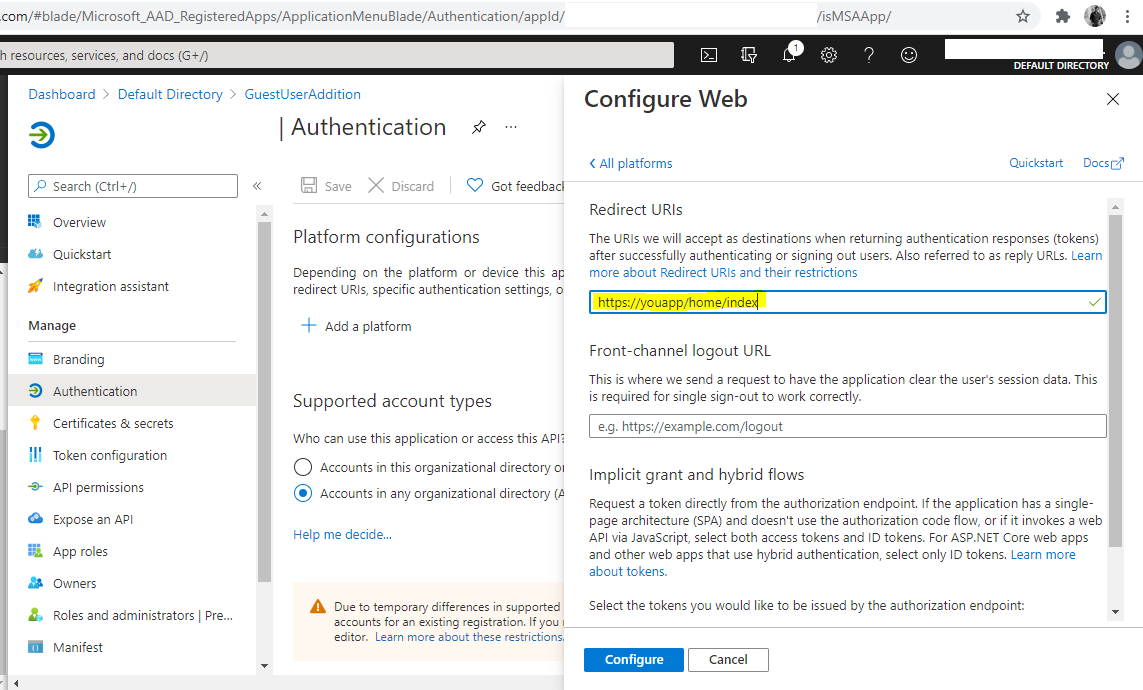This screenshot has width=1143, height=690.
Task: Open the Cloud Shell terminal
Action: coord(709,55)
